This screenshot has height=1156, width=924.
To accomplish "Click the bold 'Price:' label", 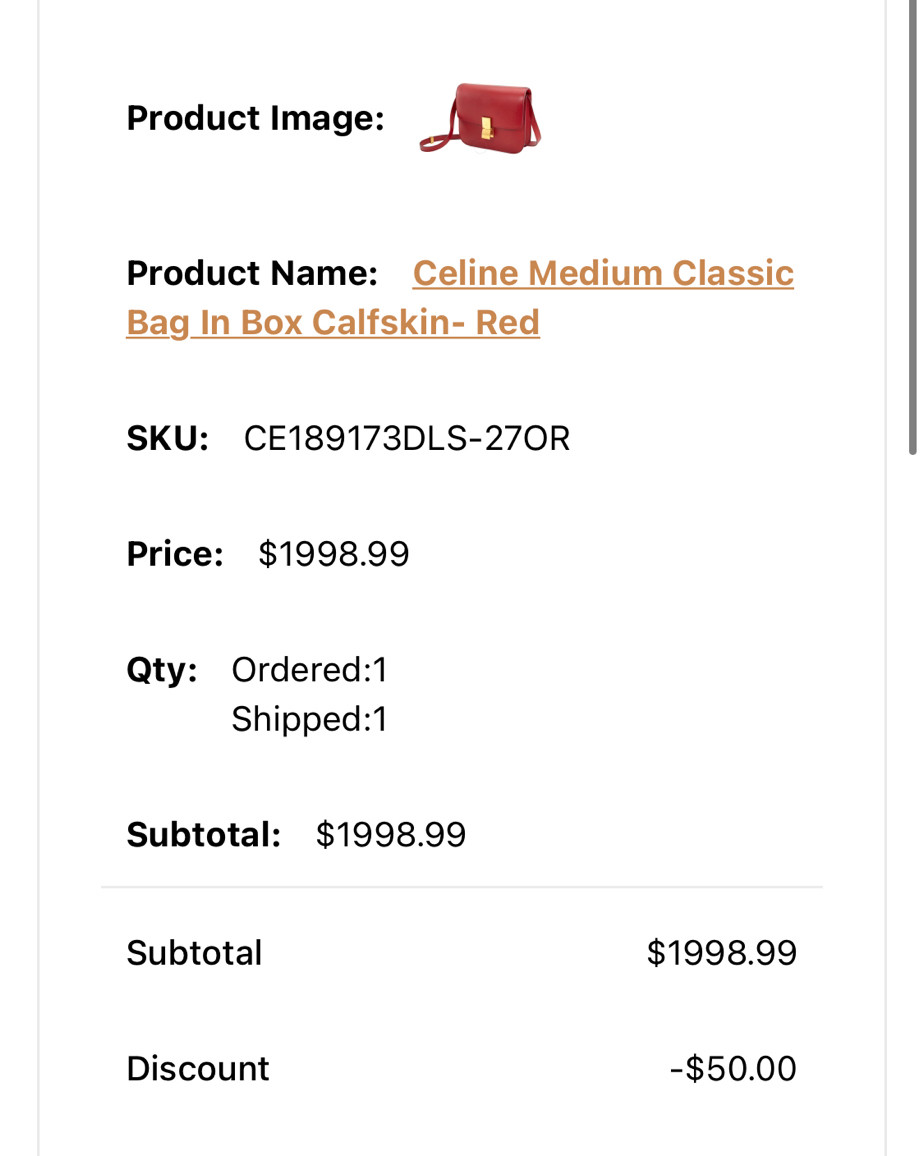I will click(x=175, y=554).
